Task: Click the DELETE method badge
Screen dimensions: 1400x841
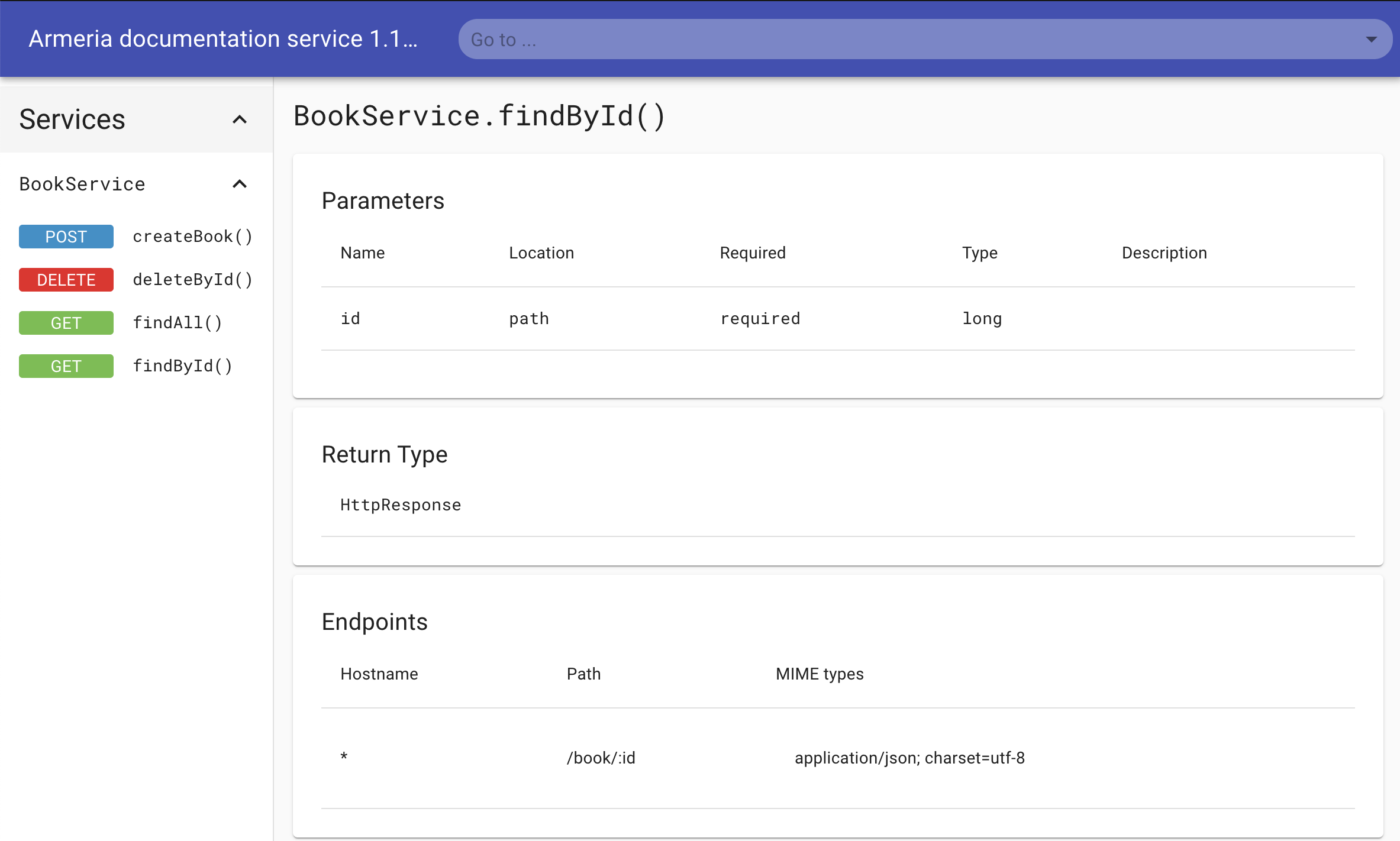Action: (66, 280)
